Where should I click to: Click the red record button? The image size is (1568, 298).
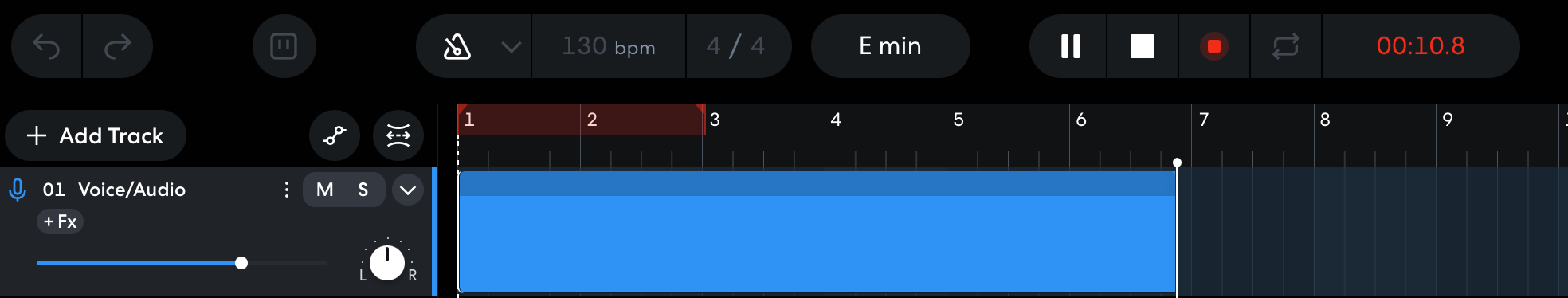pos(1214,46)
